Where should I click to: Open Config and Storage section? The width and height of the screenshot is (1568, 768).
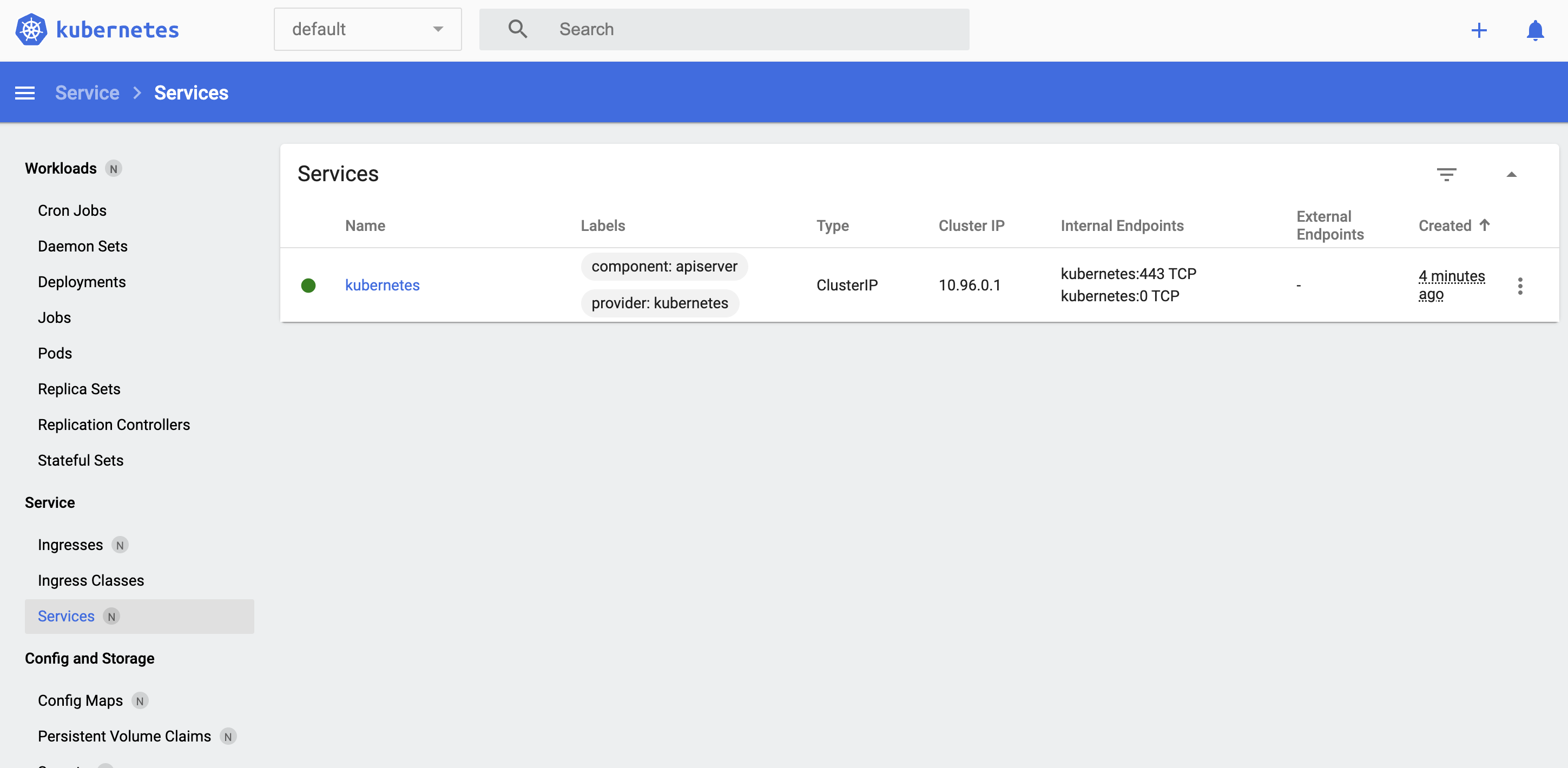pyautogui.click(x=89, y=658)
